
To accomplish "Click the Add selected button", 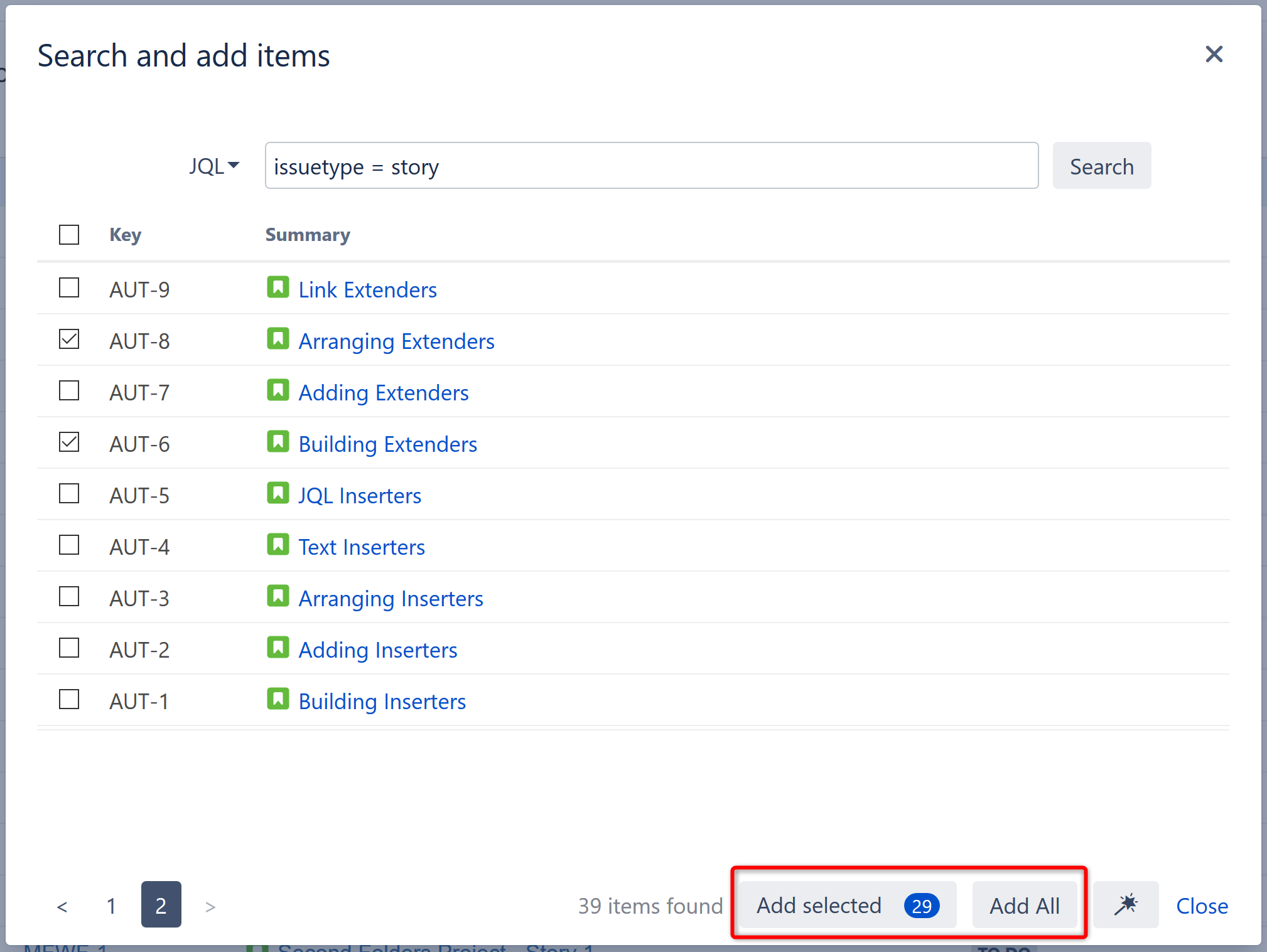I will pos(819,905).
